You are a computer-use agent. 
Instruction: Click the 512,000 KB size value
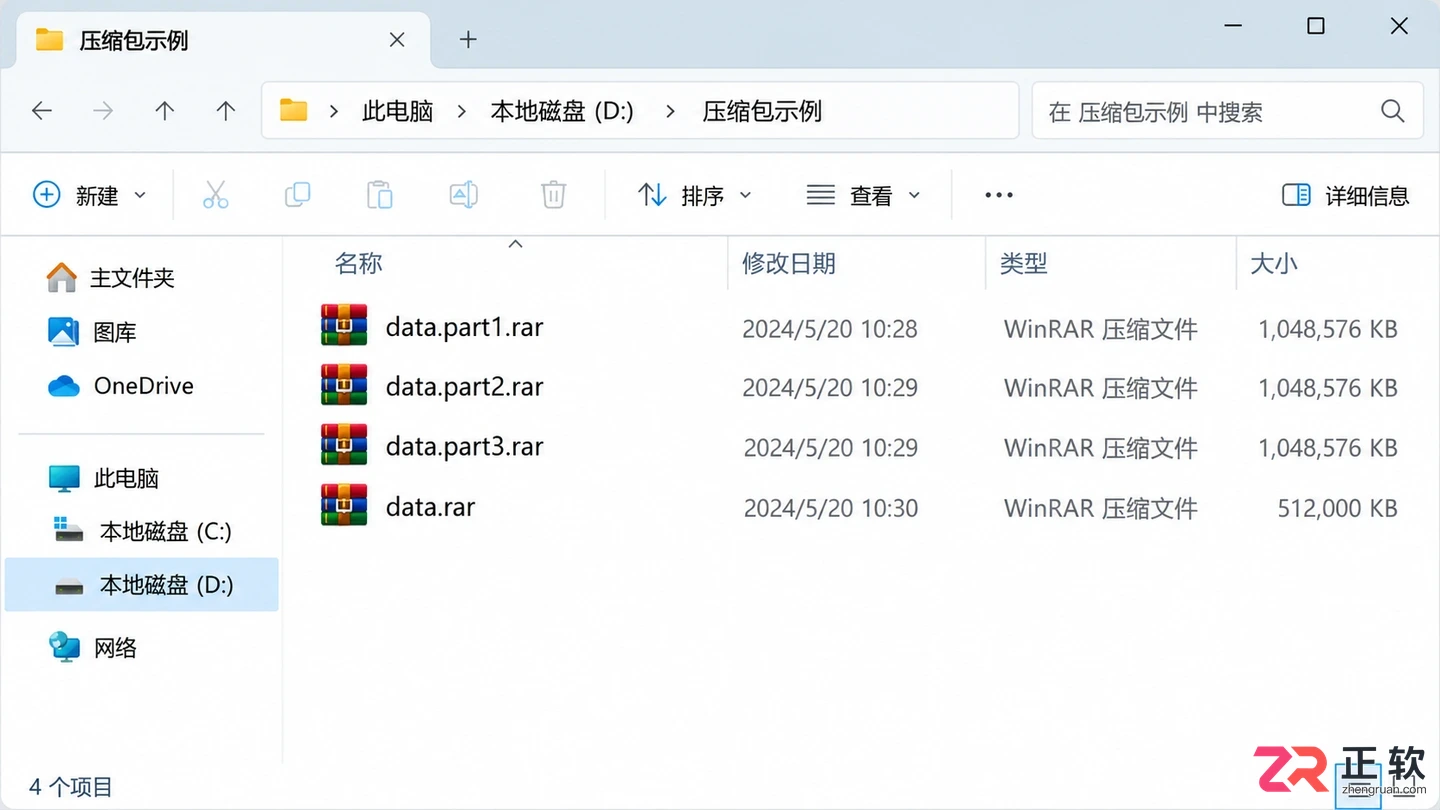pyautogui.click(x=1337, y=508)
